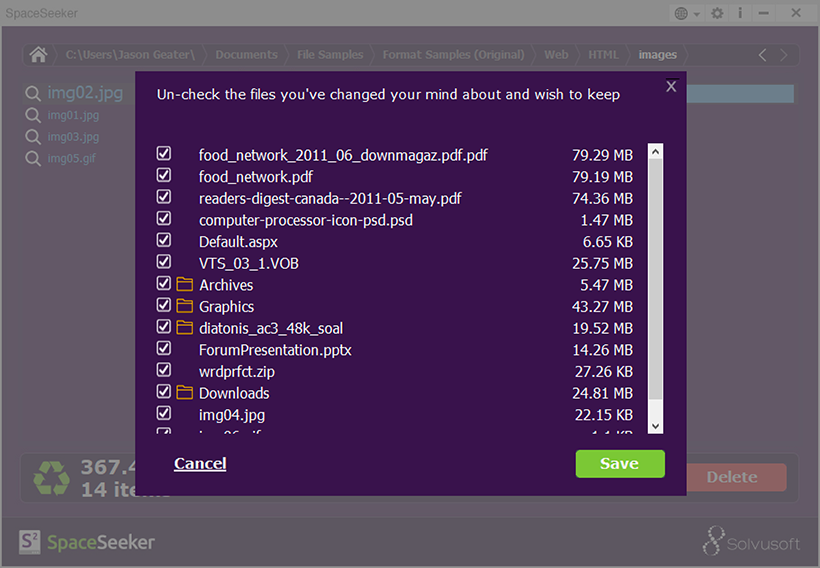The image size is (820, 568).
Task: Click the diatonis_ac3_48k_soal folder icon
Action: pos(185,327)
